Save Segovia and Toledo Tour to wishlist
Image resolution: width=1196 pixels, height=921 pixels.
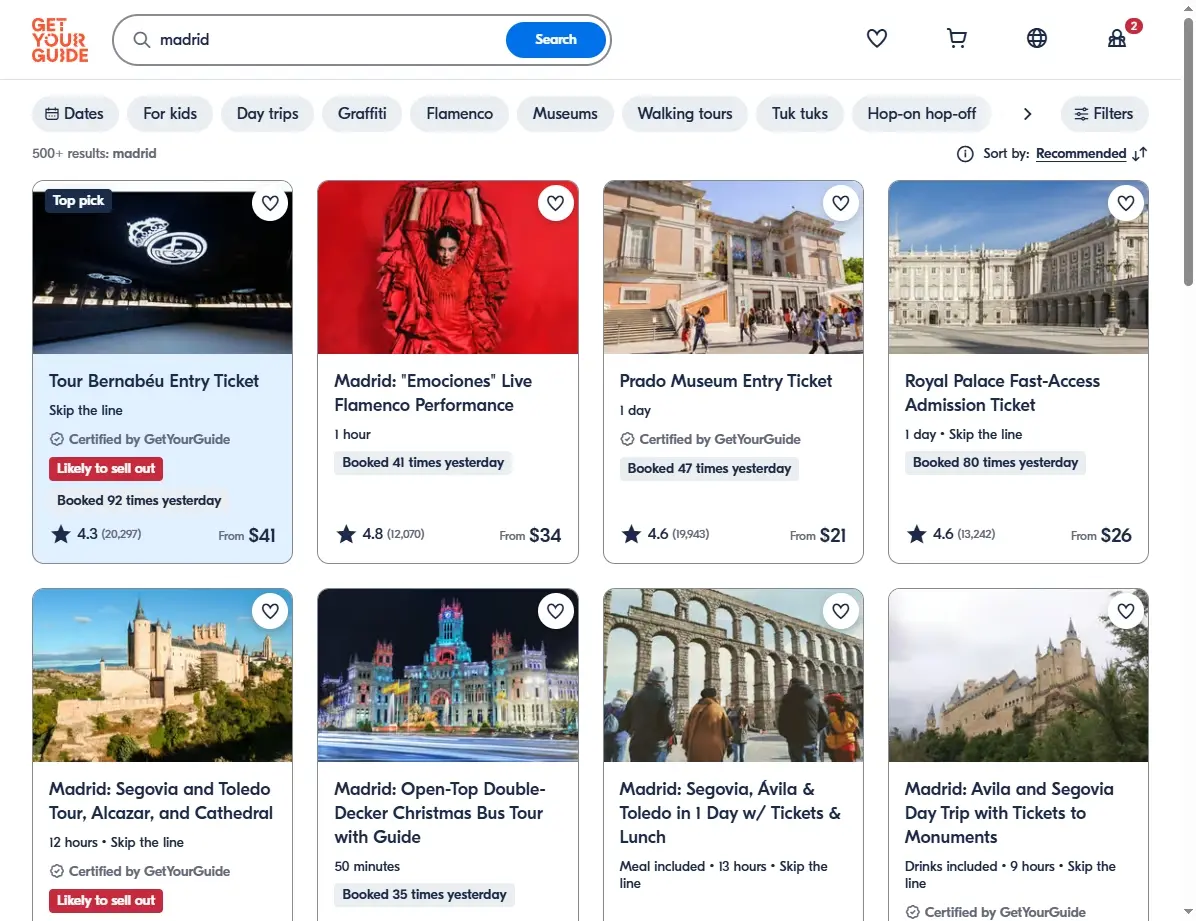(x=270, y=611)
